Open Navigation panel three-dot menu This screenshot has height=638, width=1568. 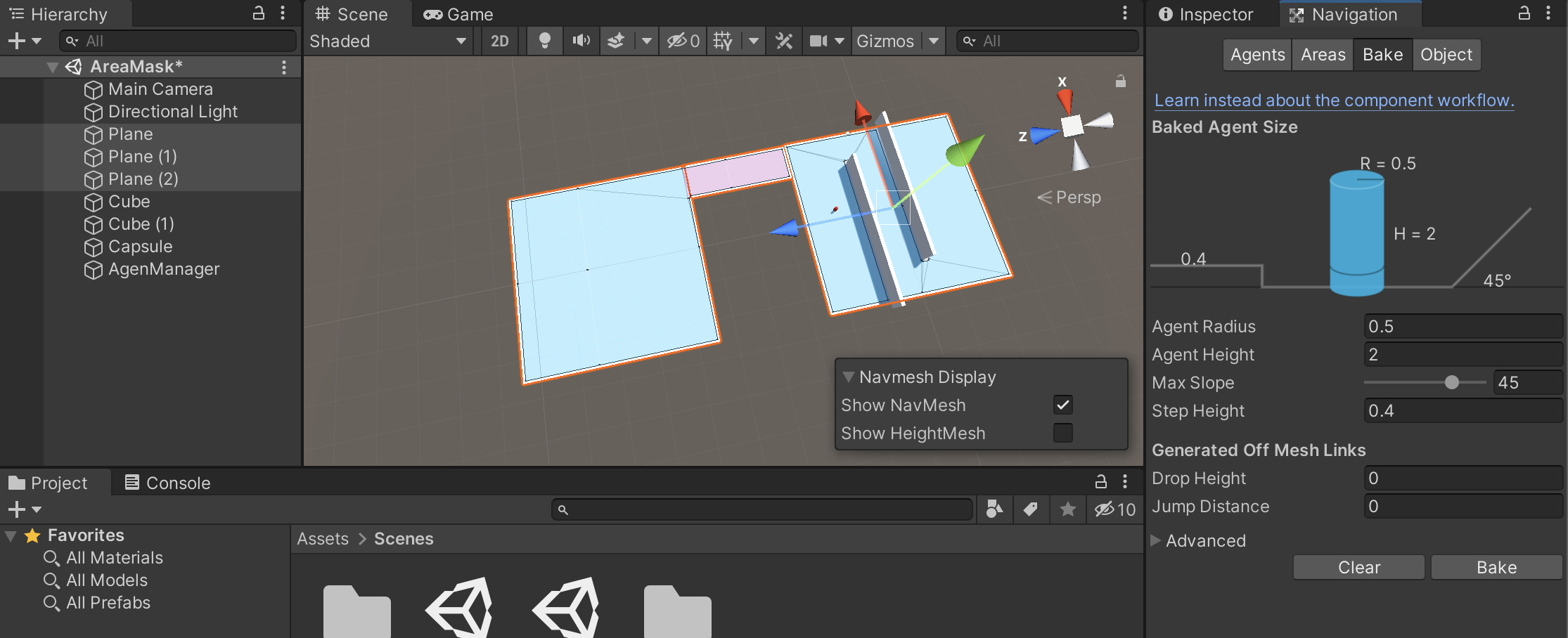[1548, 13]
